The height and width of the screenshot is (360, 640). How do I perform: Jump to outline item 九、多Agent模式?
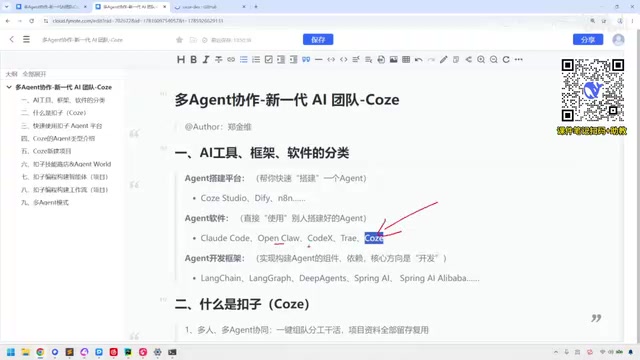[45, 202]
